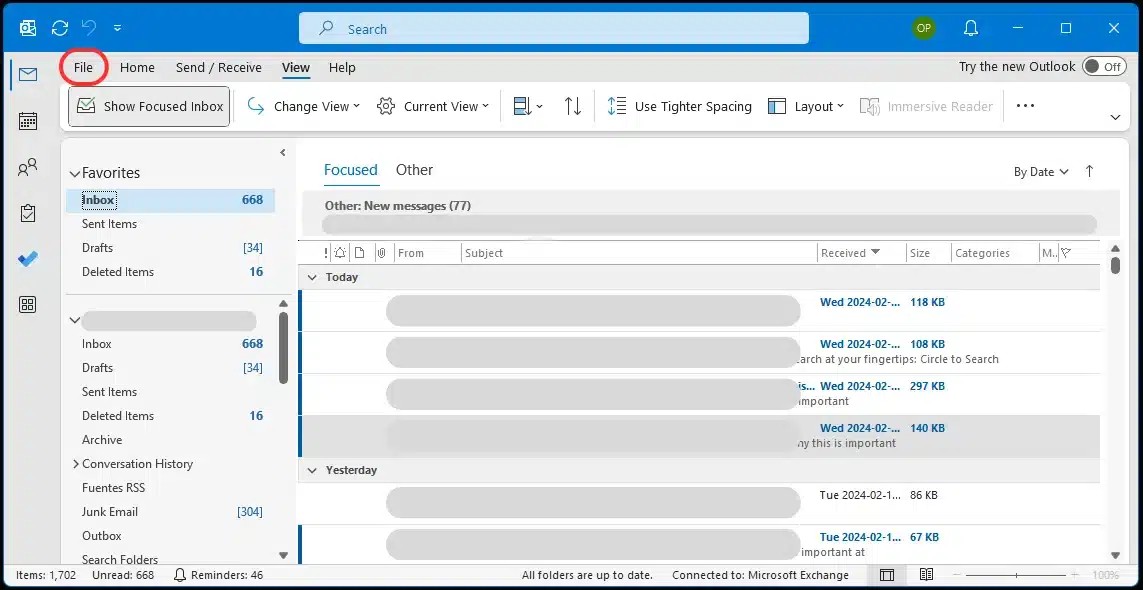The height and width of the screenshot is (590, 1143).
Task: Click the three-dot more commands button
Action: coord(1025,106)
